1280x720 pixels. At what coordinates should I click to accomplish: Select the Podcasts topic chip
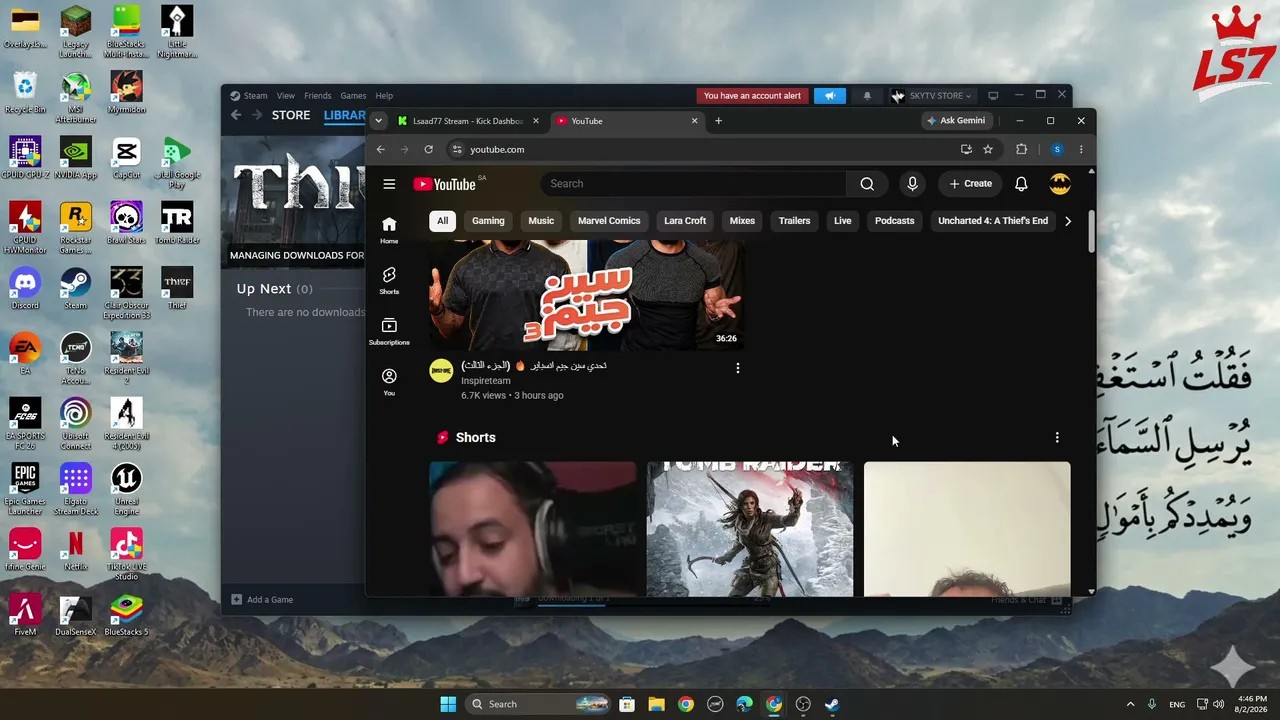coord(894,221)
